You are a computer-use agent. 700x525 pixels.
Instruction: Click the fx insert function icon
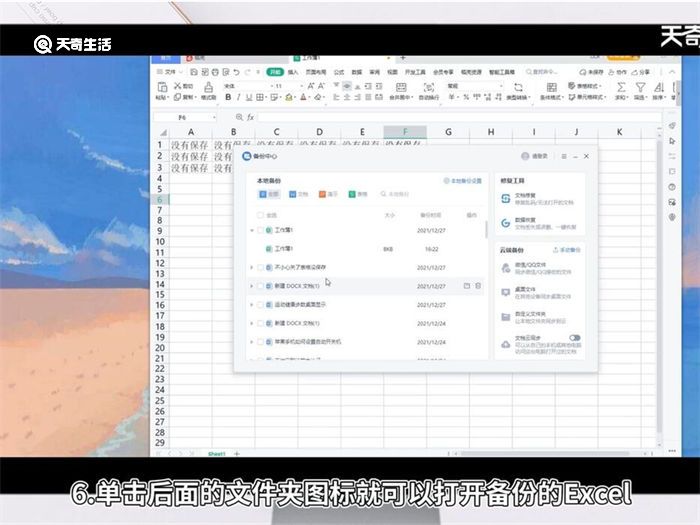click(x=250, y=117)
